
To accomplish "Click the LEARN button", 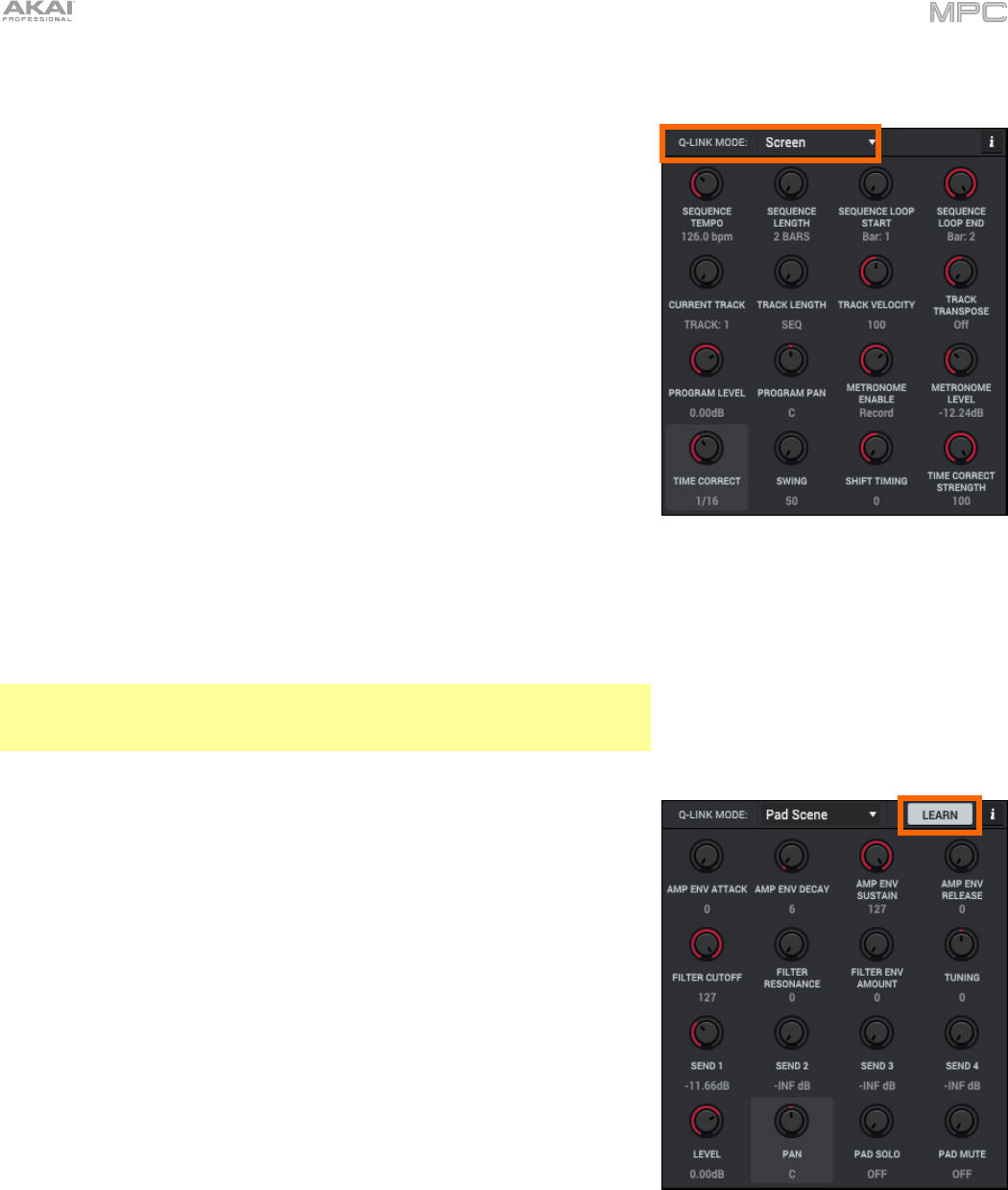I will (940, 815).
